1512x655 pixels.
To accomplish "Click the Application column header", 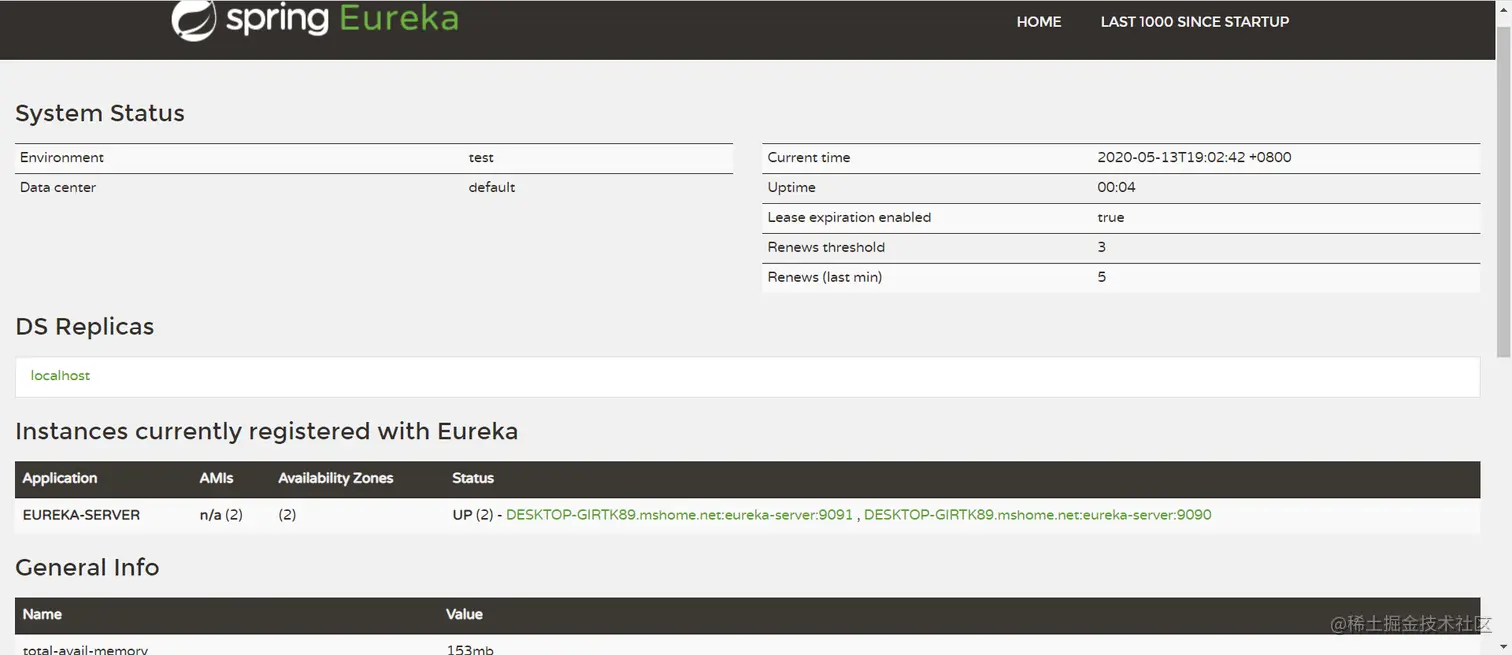I will pyautogui.click(x=60, y=479).
